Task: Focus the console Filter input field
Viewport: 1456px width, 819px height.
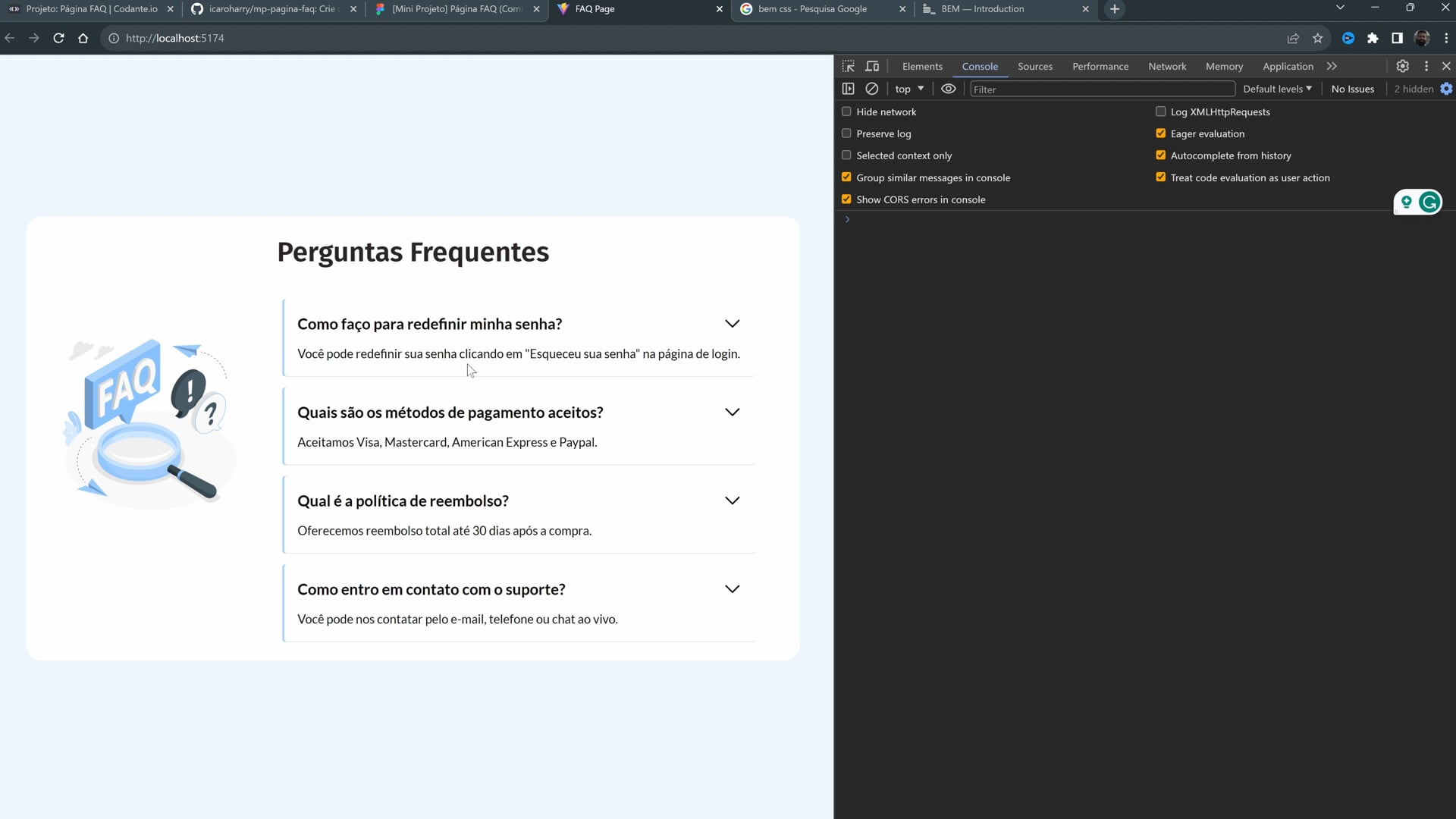Action: [x=1102, y=89]
